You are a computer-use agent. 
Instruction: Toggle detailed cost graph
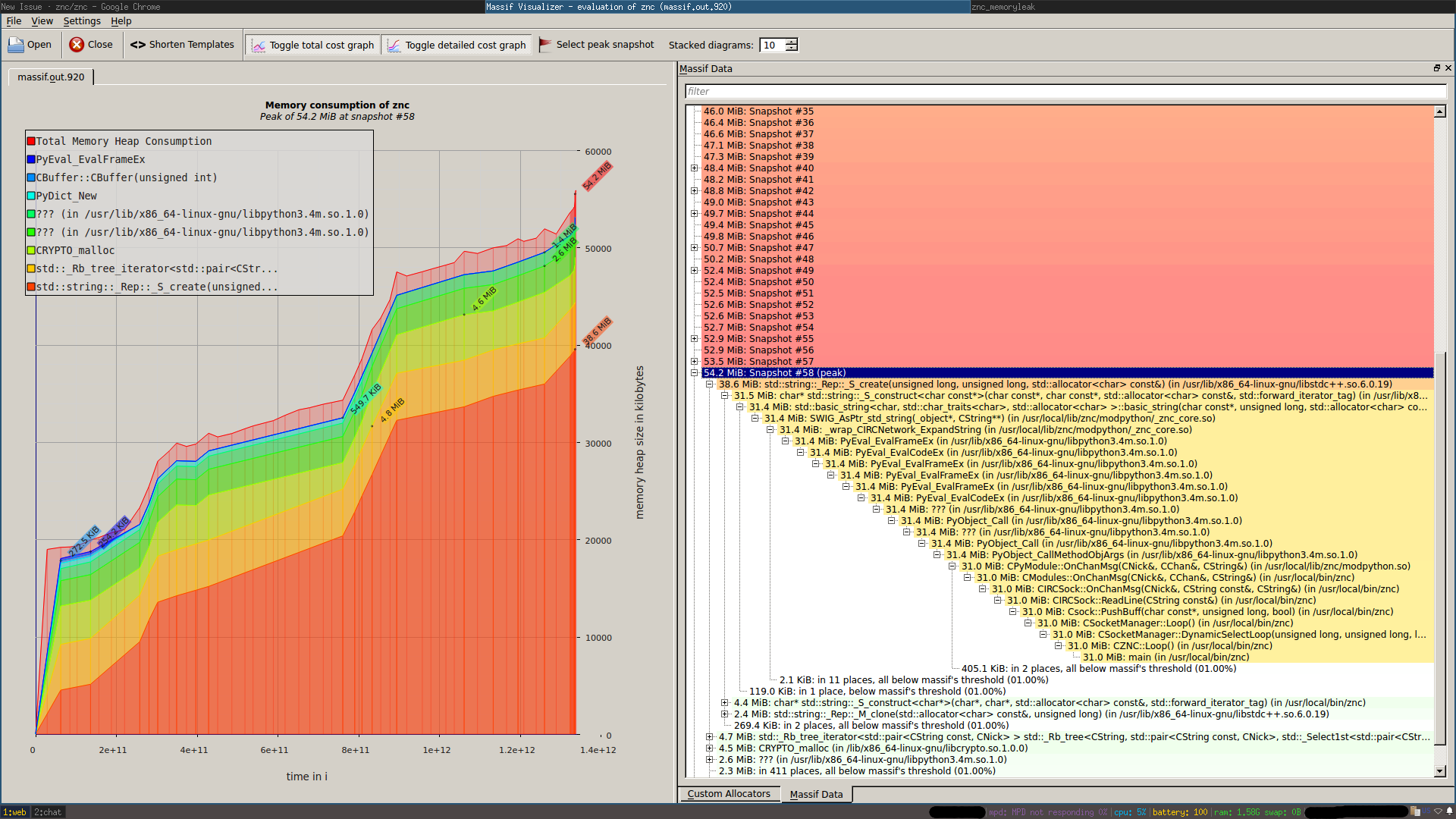[457, 45]
